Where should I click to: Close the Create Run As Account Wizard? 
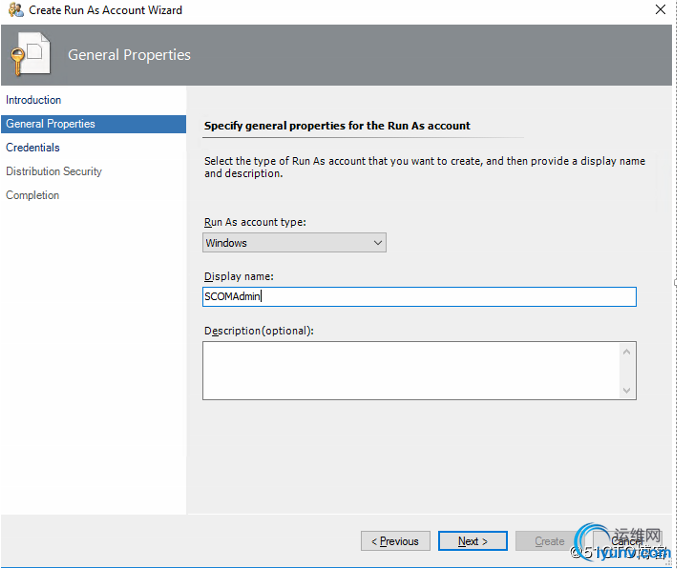click(660, 10)
